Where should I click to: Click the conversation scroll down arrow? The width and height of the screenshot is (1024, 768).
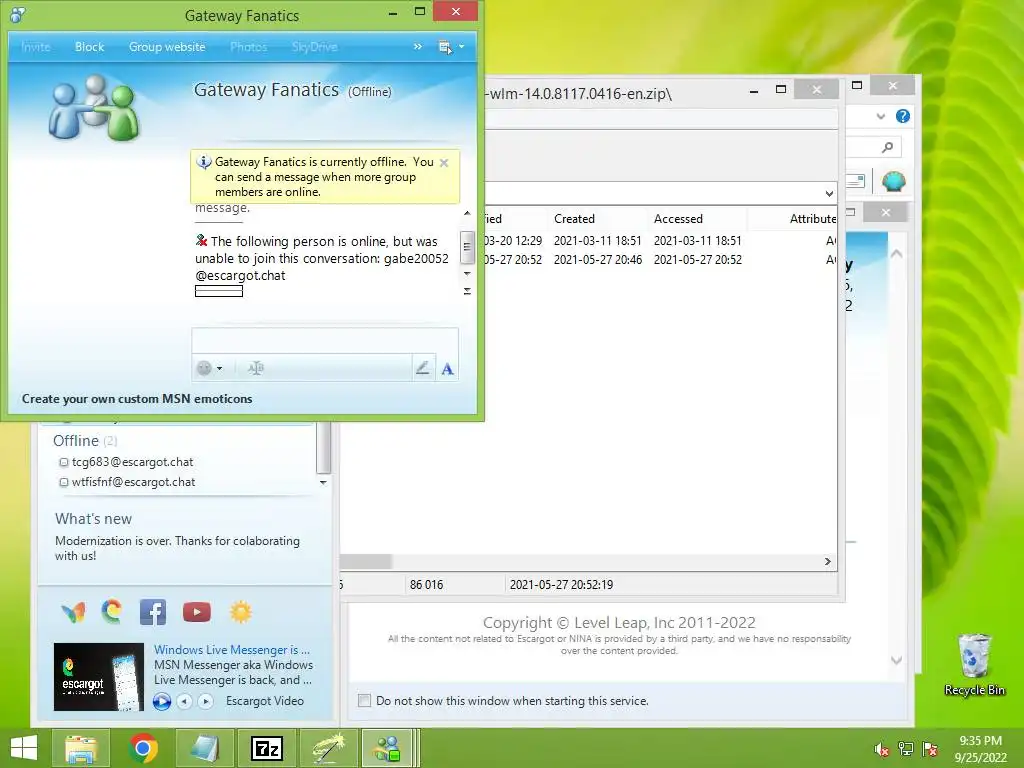click(467, 274)
